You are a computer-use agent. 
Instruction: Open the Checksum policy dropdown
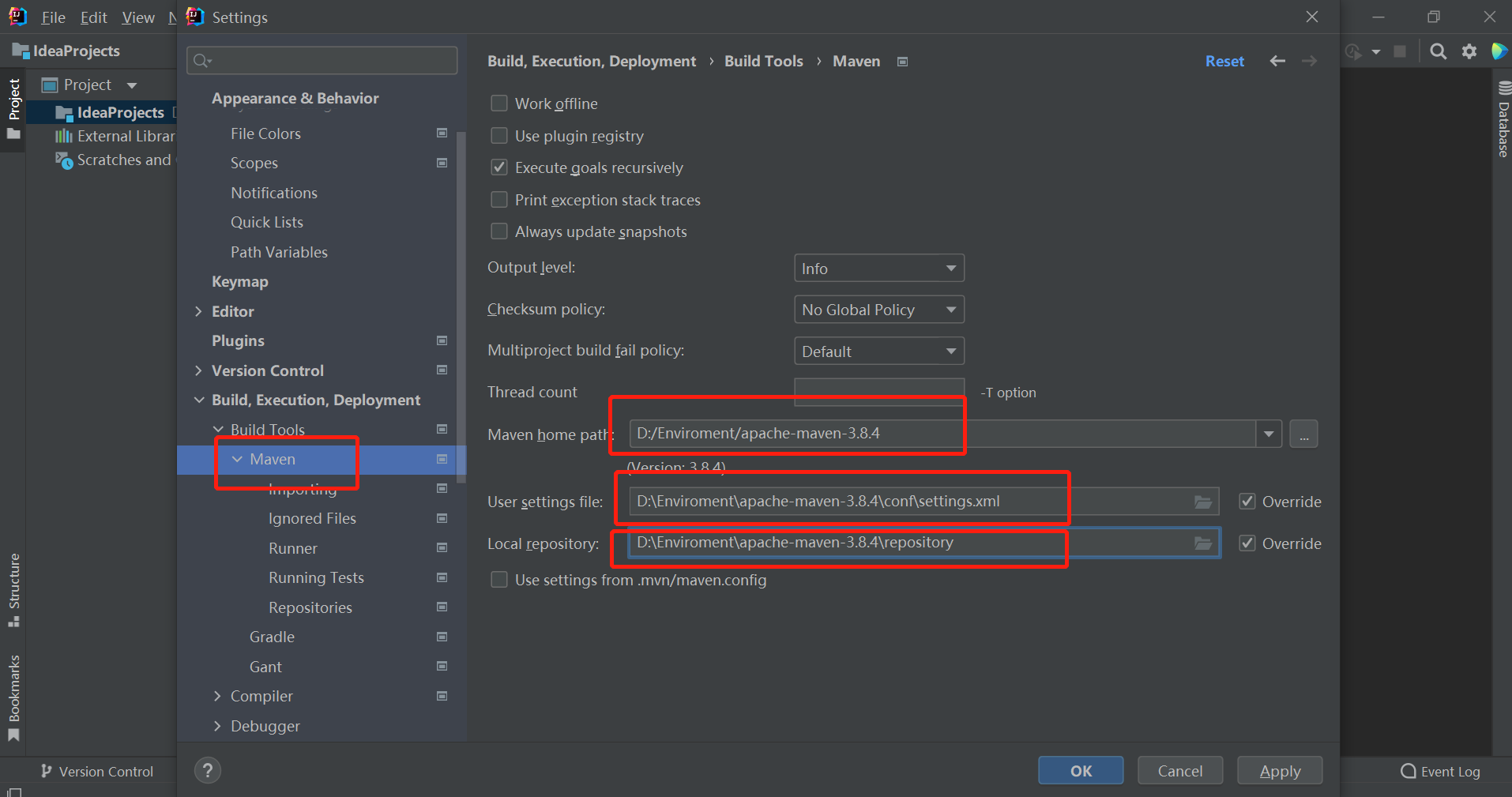879,310
